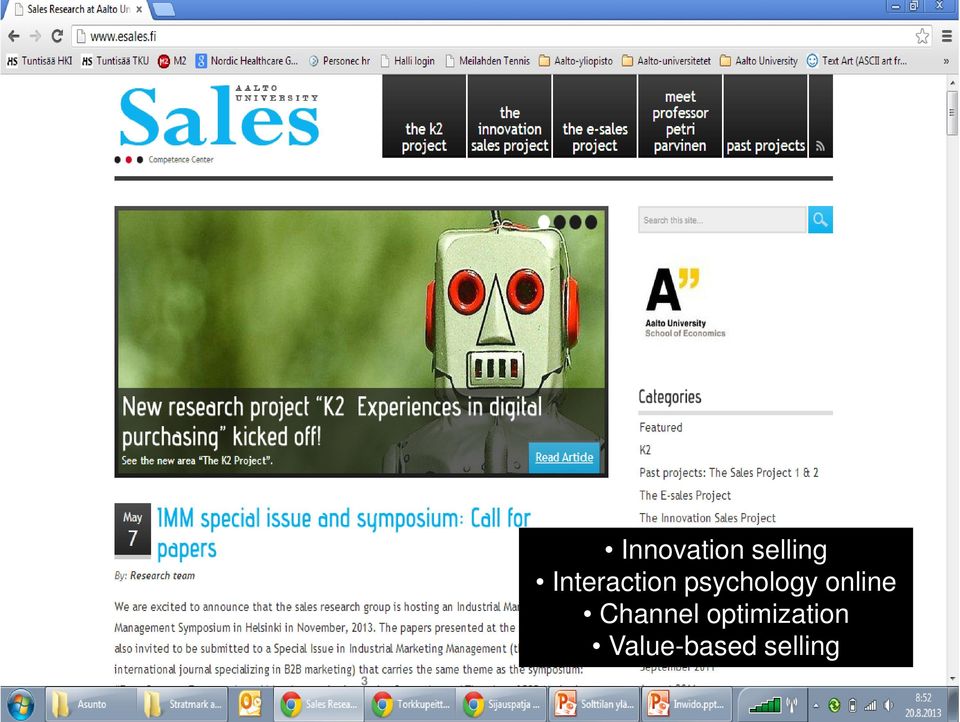The height and width of the screenshot is (722, 960).
Task: Open Outlook from the taskbar
Action: (x=250, y=704)
